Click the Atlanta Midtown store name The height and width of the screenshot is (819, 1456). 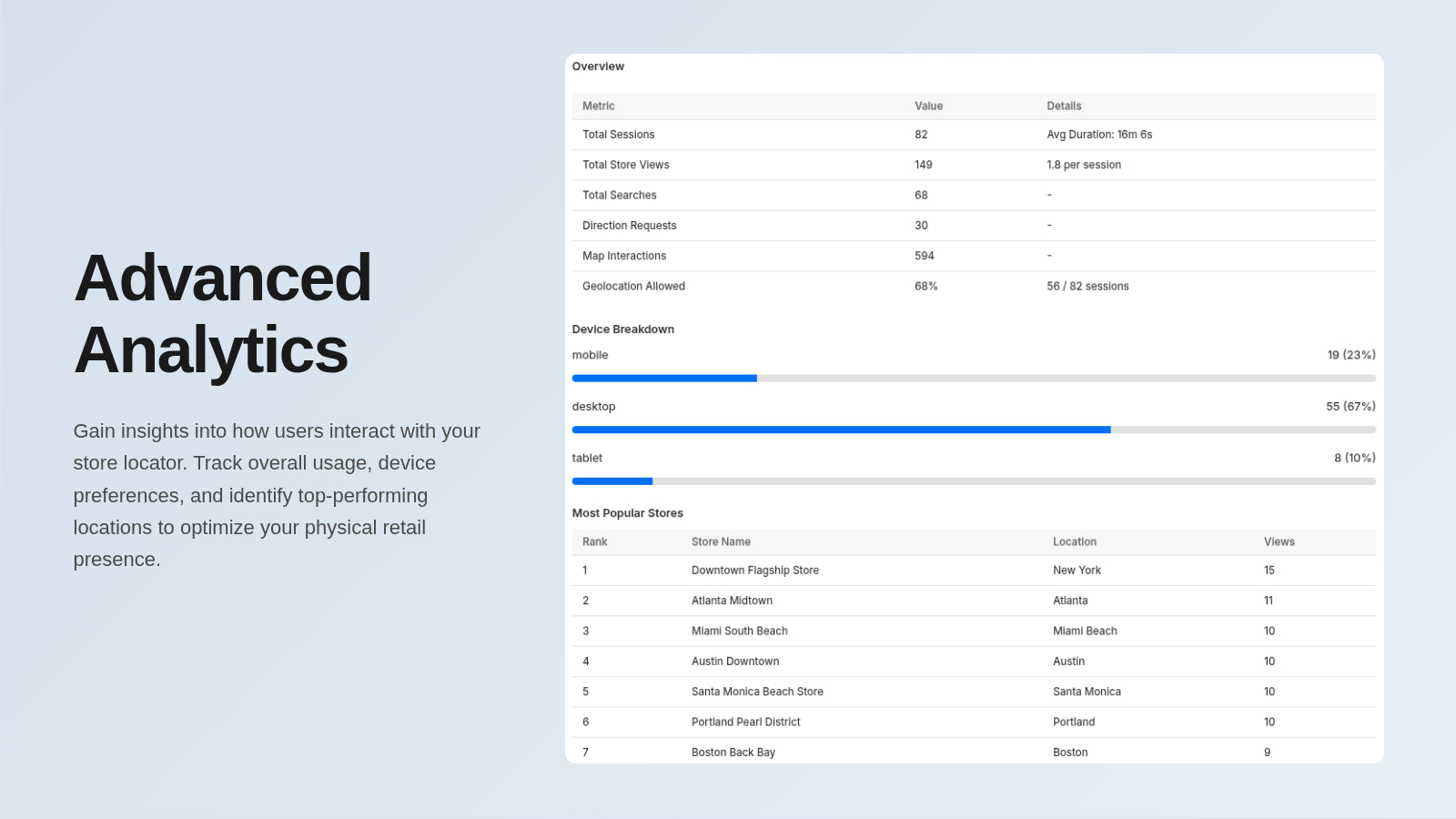732,601
